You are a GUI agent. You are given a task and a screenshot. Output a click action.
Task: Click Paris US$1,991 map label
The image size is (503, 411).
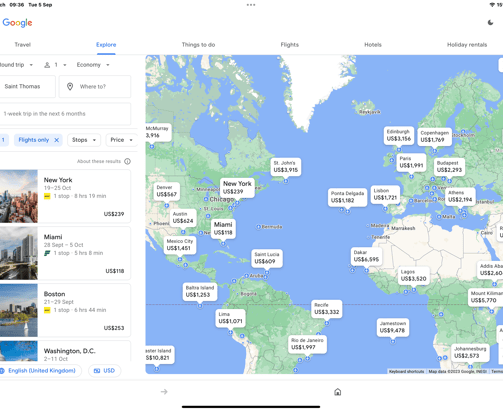[411, 162]
